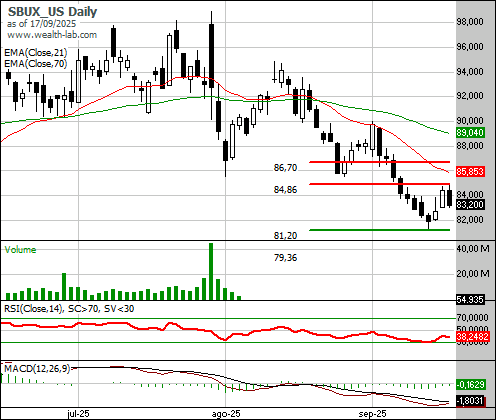This screenshot has height=420, width=496.
Task: Click the 40,00 M volume axis label
Action: pos(473,248)
